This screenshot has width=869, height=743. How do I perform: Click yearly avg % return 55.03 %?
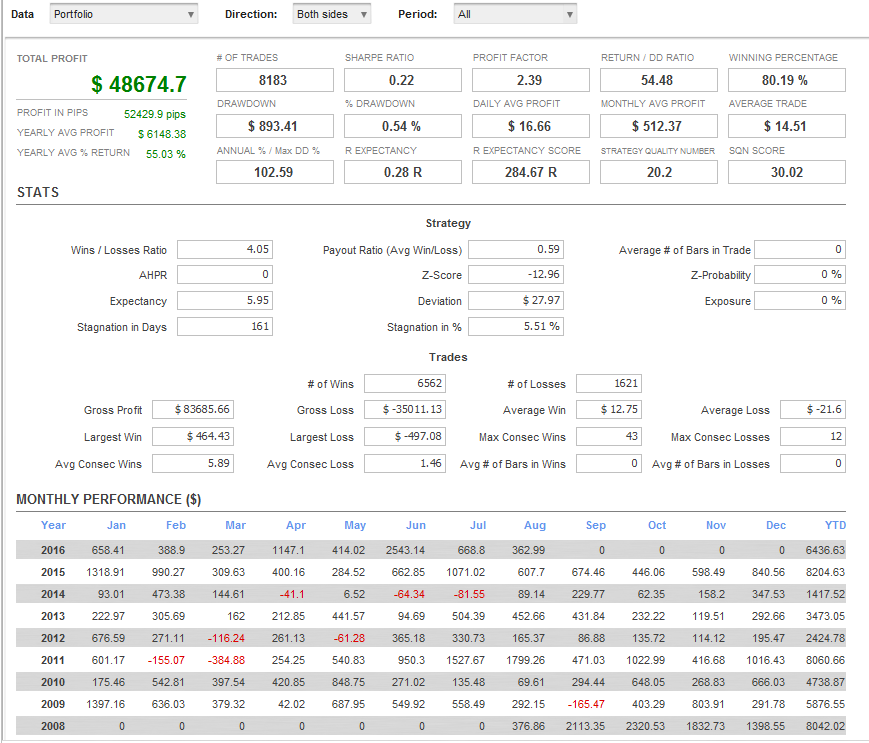[166, 154]
